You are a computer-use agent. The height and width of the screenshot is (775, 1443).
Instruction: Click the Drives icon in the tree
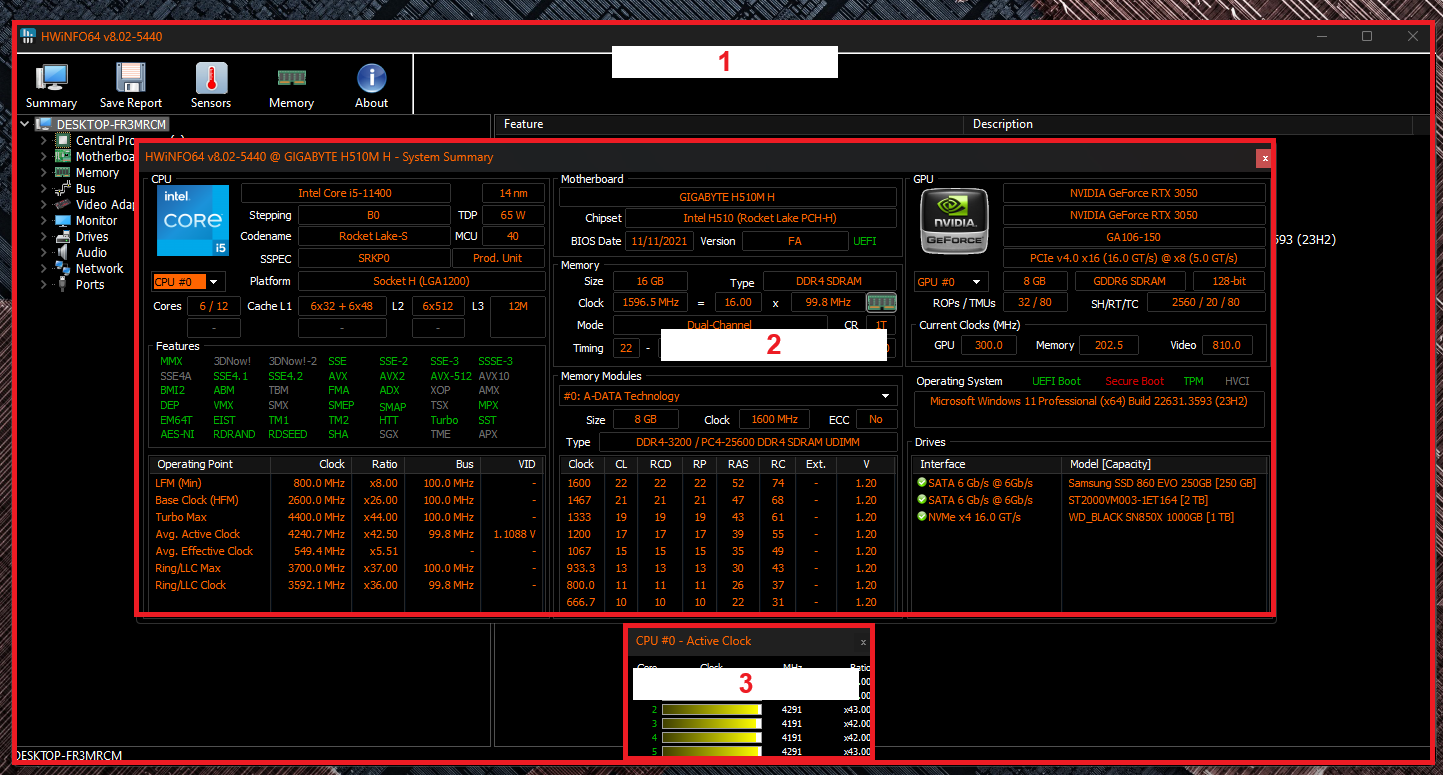point(64,236)
